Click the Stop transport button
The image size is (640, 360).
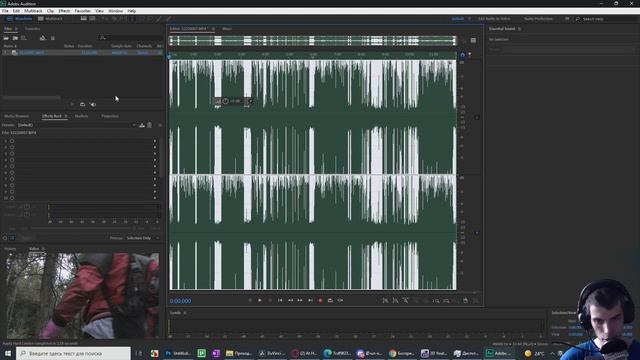250,300
